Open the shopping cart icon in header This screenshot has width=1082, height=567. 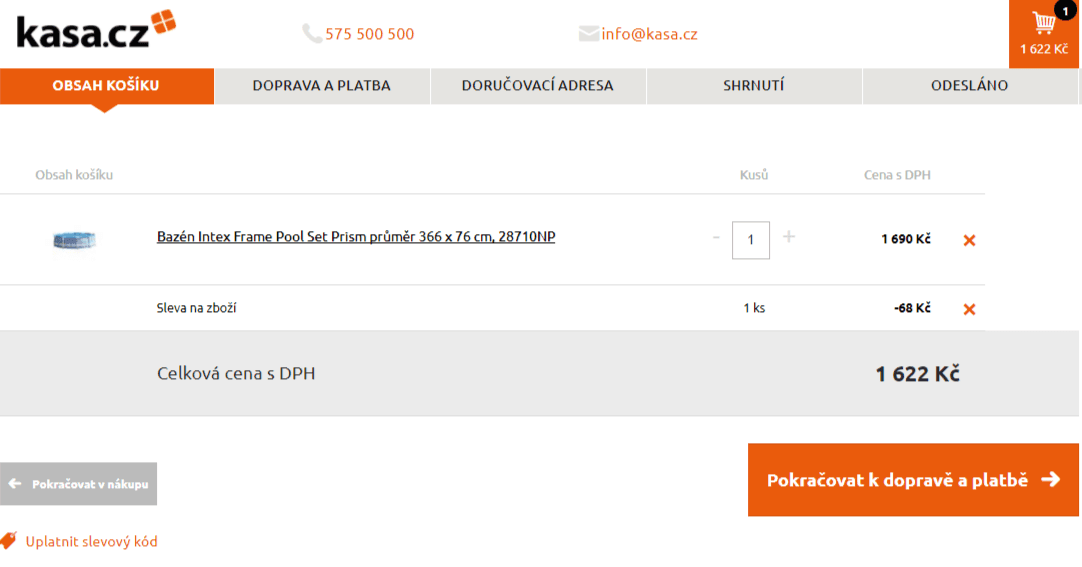point(1043,23)
